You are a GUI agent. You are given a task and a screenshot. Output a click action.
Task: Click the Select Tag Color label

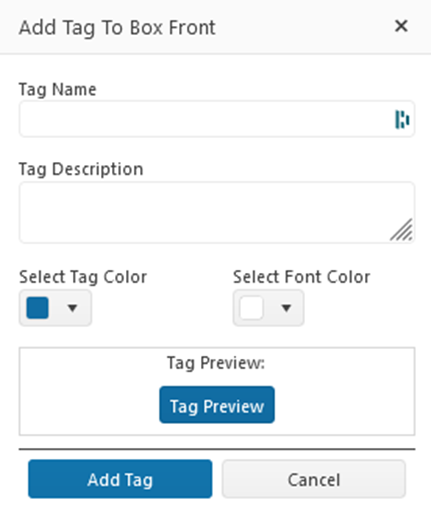tap(83, 277)
